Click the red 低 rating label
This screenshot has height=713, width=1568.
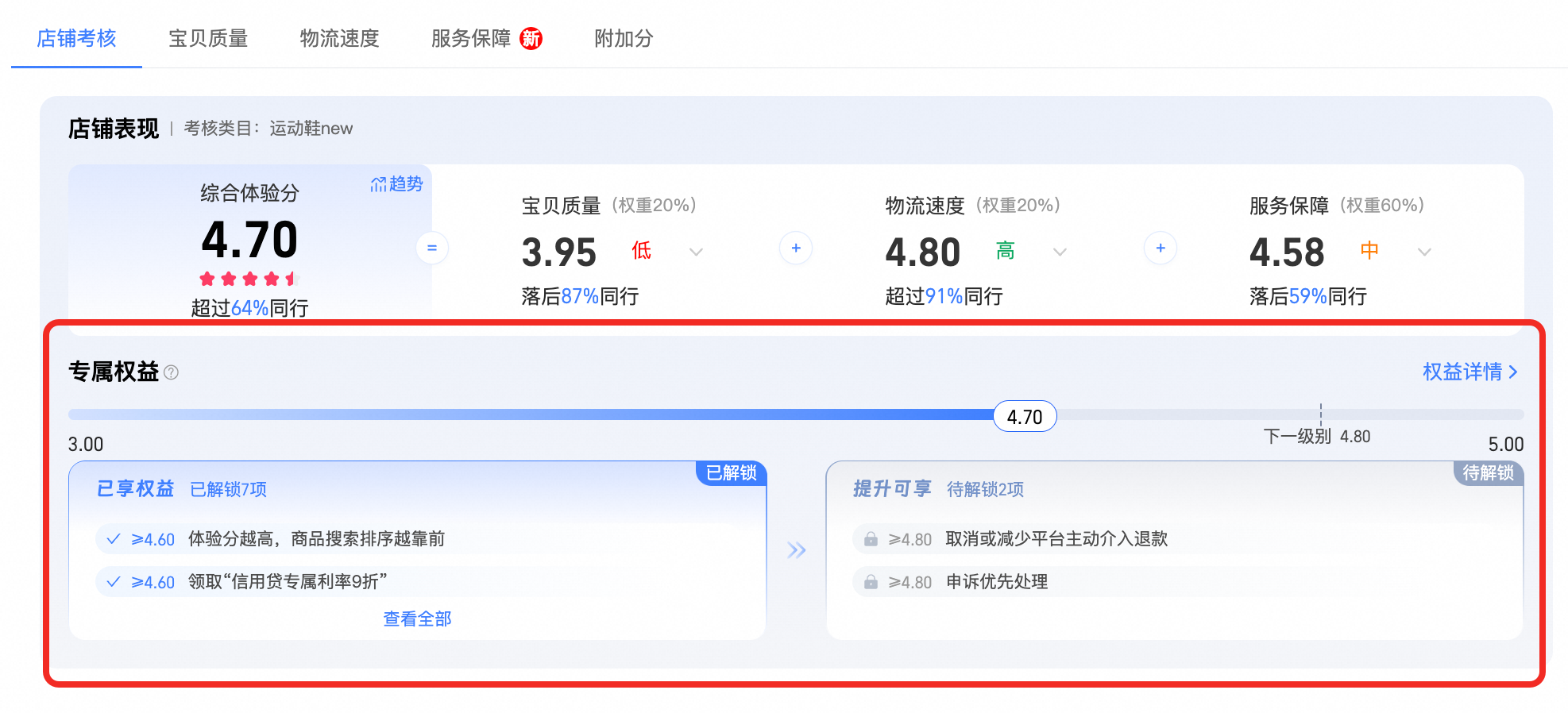641,251
